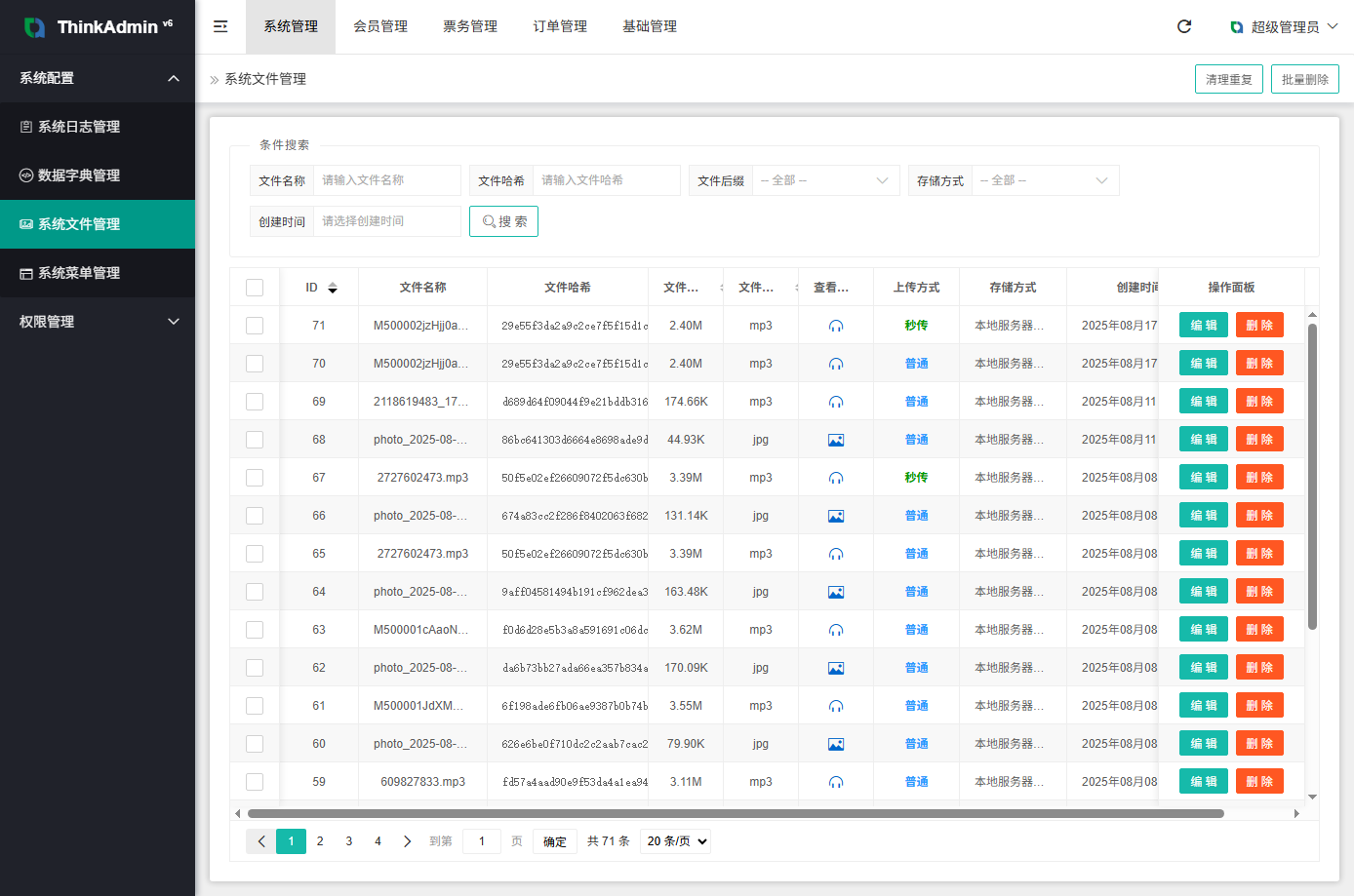The width and height of the screenshot is (1354, 896).
Task: Play audio preview for file ID 65
Action: pyautogui.click(x=836, y=554)
